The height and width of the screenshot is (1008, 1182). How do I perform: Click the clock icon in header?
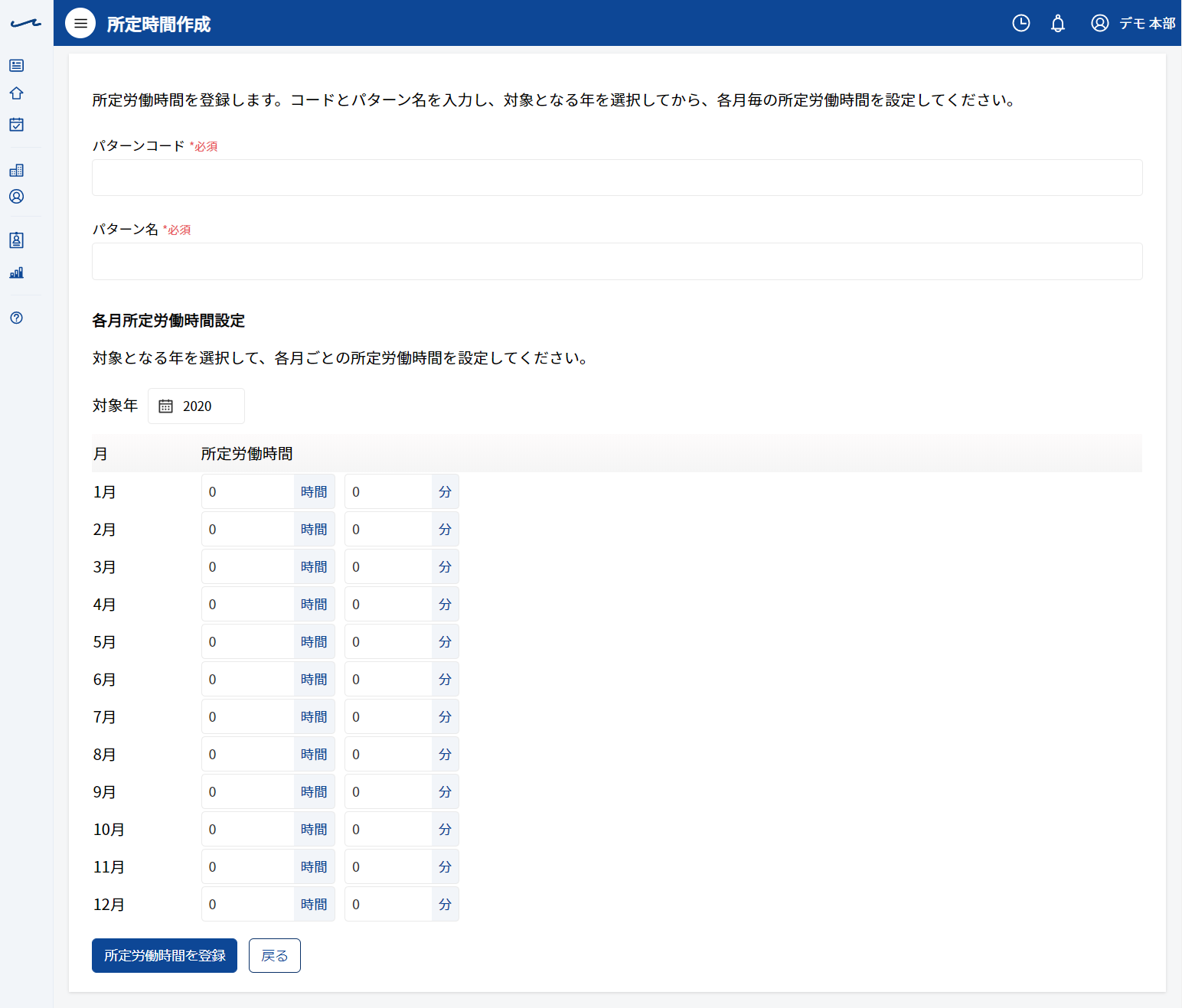(x=1020, y=23)
